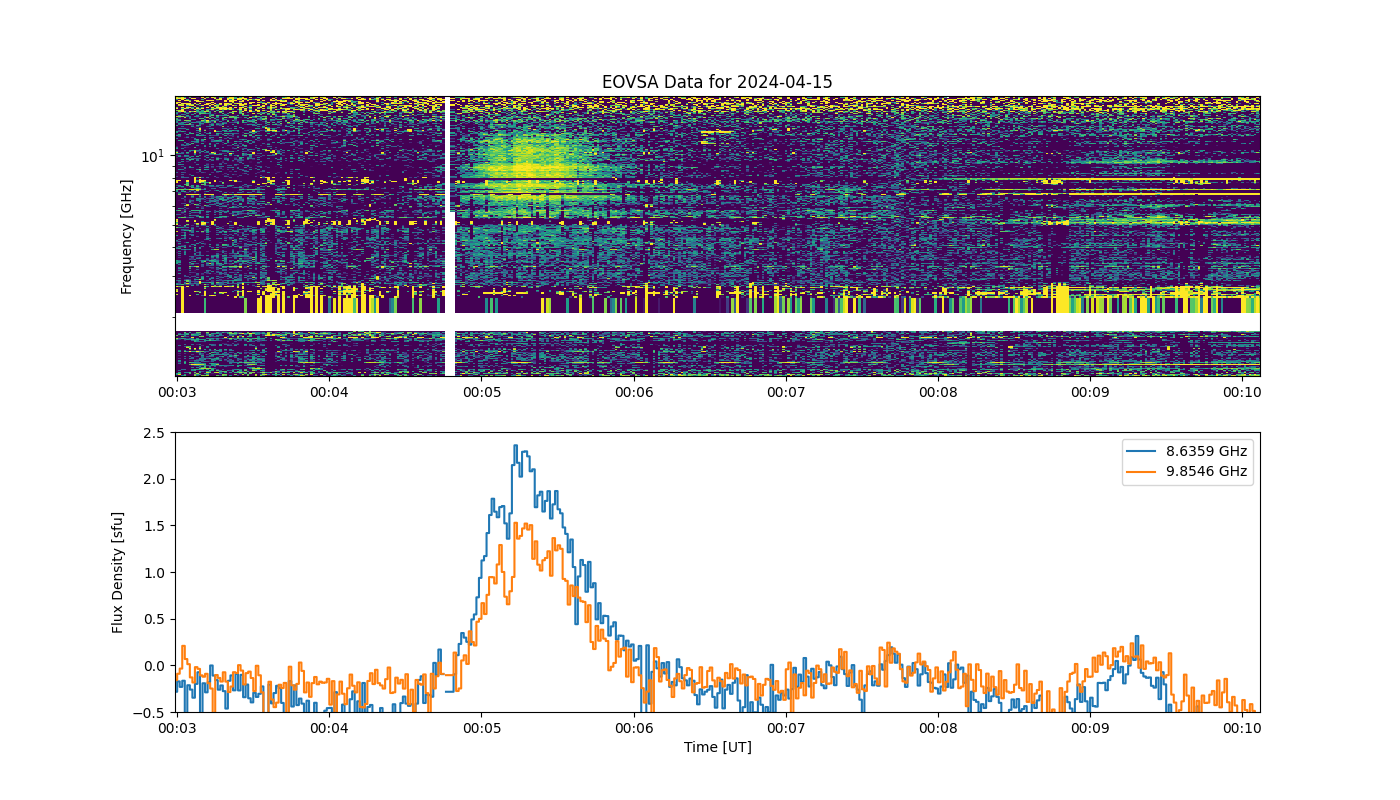Click the 00:03 tick on the lower plot
This screenshot has width=1400, height=800.
pyautogui.click(x=177, y=728)
